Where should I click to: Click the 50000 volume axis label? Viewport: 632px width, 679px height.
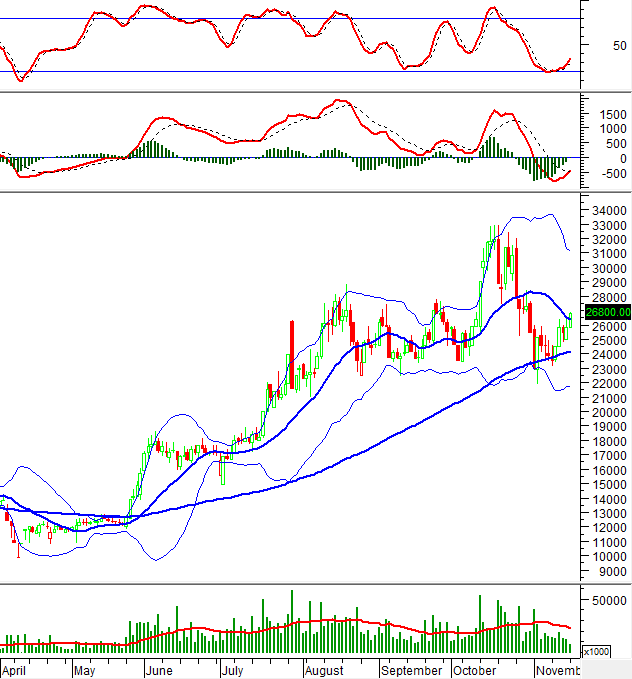pyautogui.click(x=609, y=600)
